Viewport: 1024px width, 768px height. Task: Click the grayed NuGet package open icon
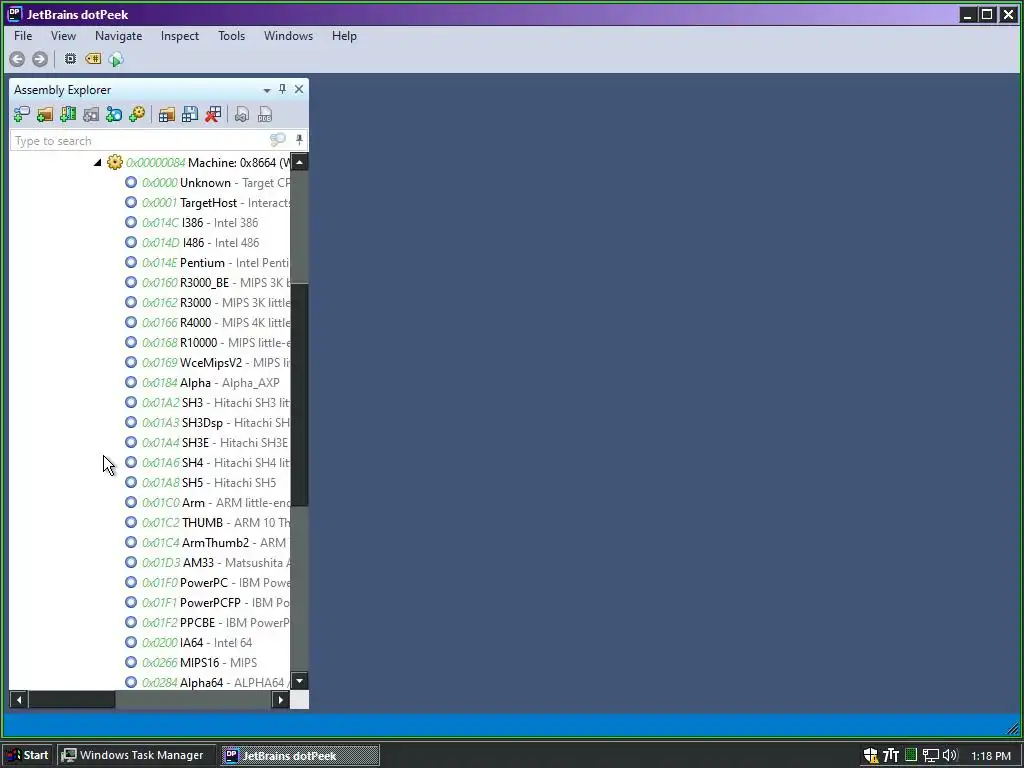pyautogui.click(x=91, y=115)
